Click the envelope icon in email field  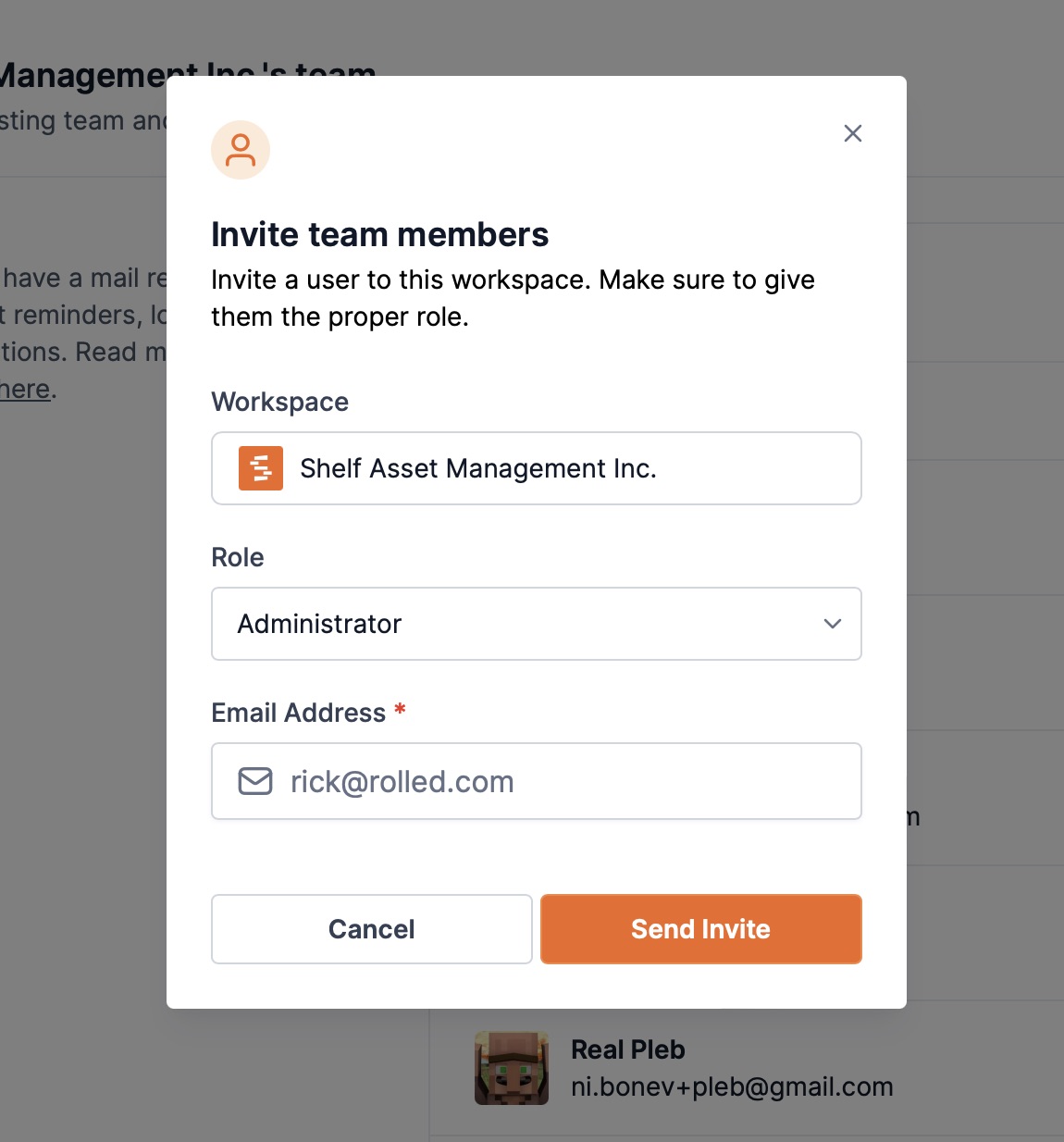255,781
